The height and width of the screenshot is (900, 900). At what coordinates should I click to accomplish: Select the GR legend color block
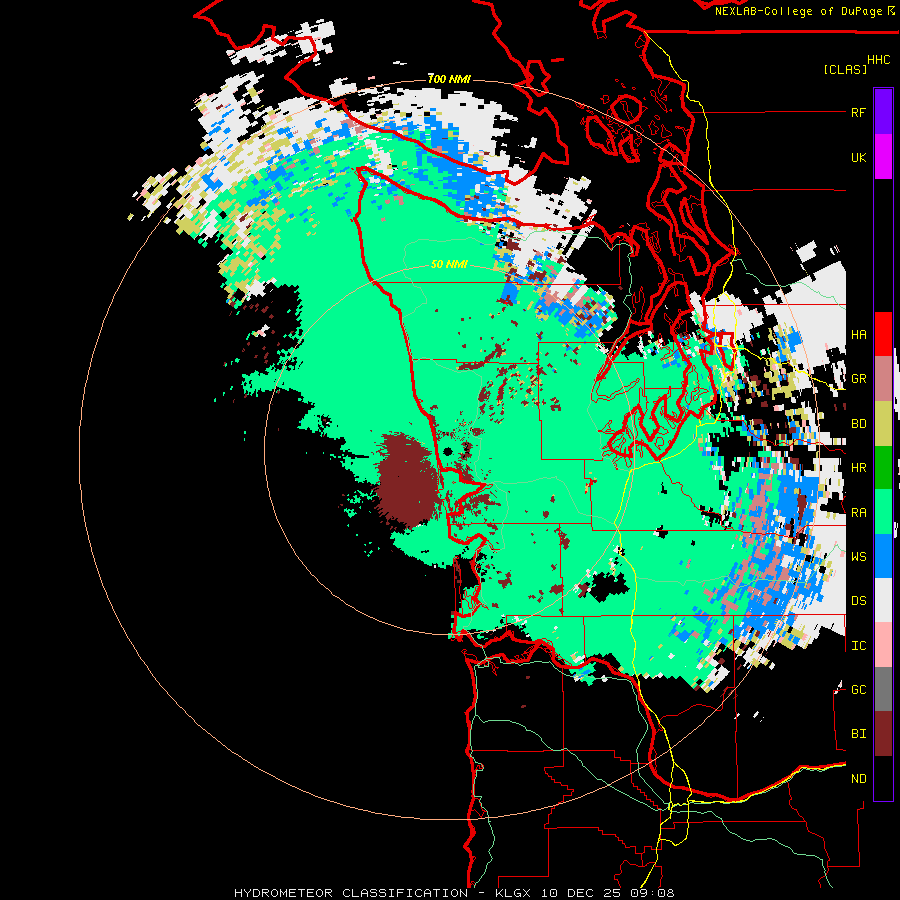[883, 379]
